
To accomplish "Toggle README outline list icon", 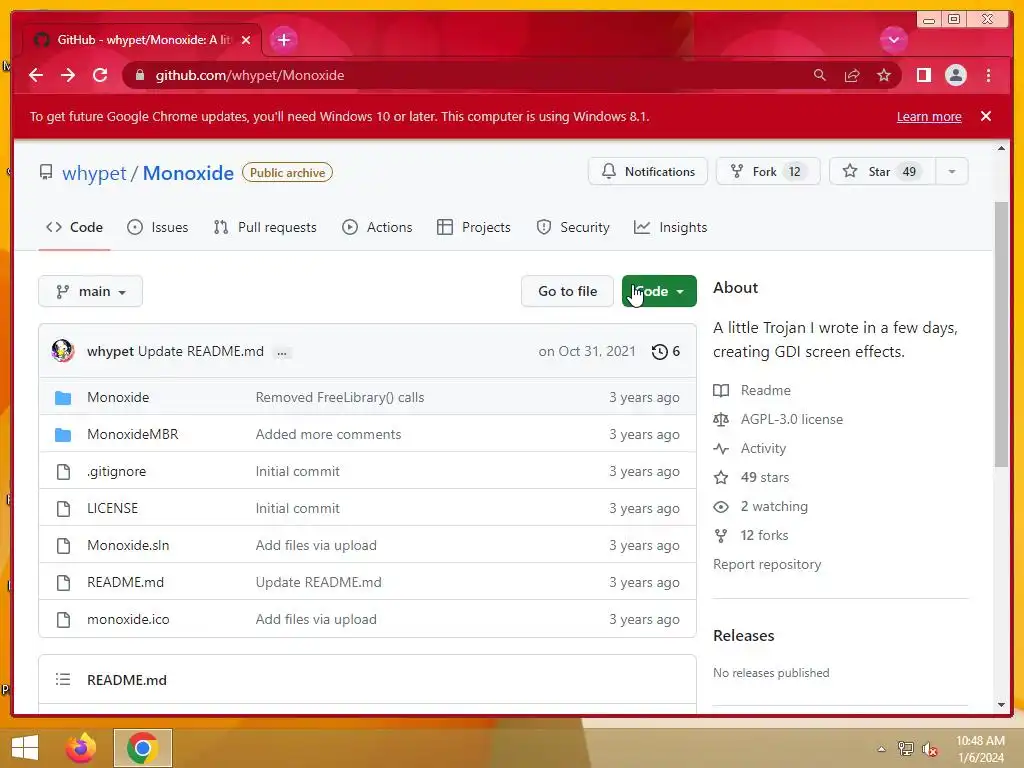I will [x=63, y=679].
